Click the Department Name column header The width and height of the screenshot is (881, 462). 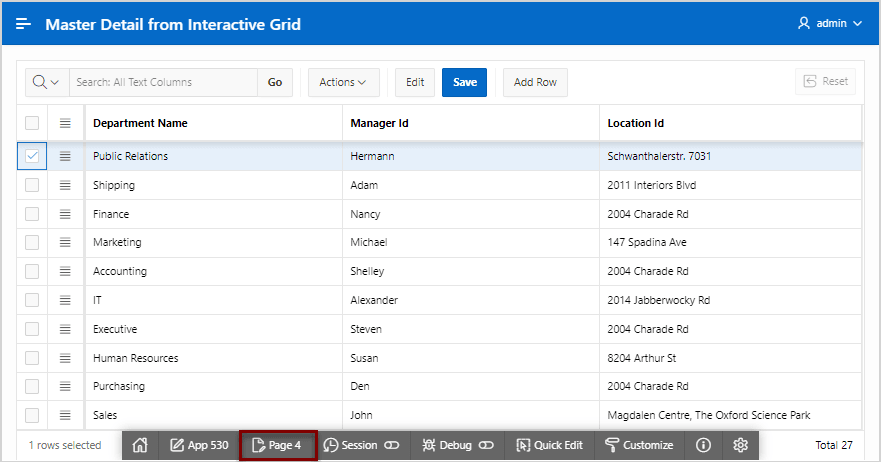coord(214,123)
